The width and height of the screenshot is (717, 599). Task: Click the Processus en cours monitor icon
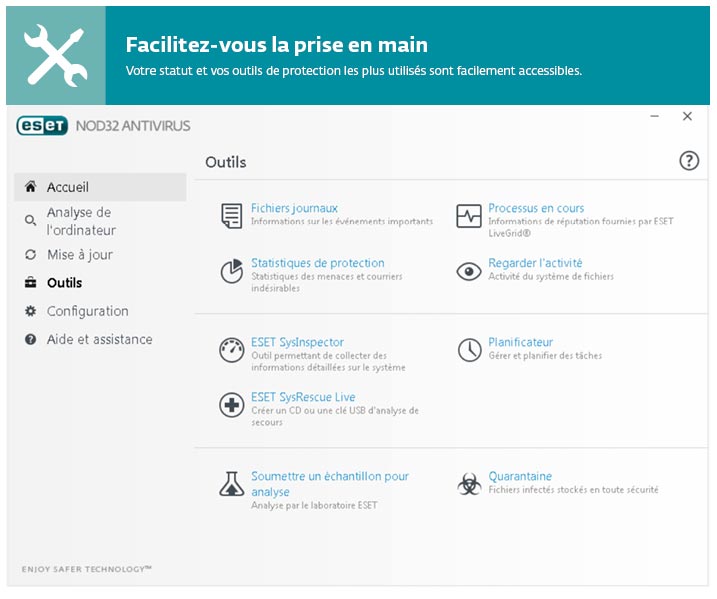pyautogui.click(x=468, y=215)
